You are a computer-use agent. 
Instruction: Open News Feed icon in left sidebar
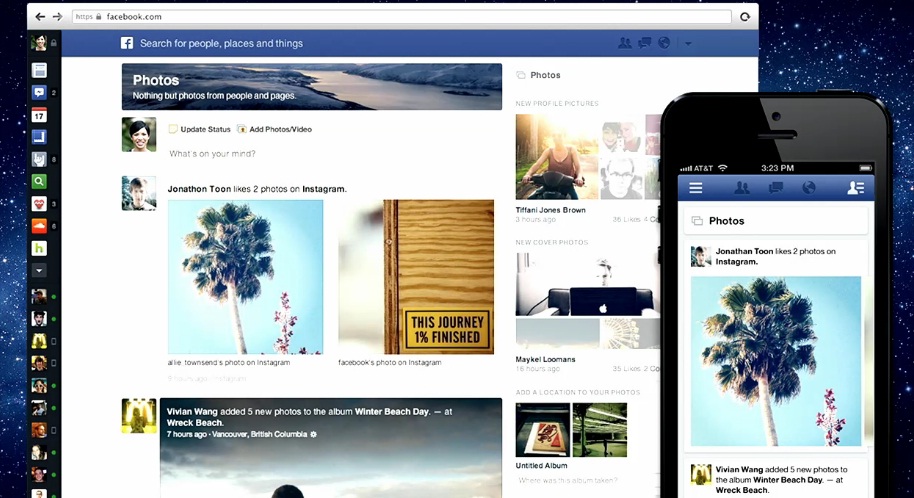pyautogui.click(x=39, y=71)
